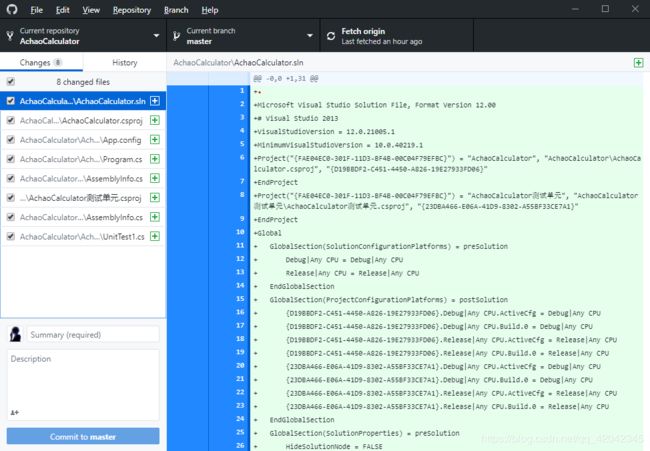
Task: Click the Description text area
Action: [x=83, y=385]
